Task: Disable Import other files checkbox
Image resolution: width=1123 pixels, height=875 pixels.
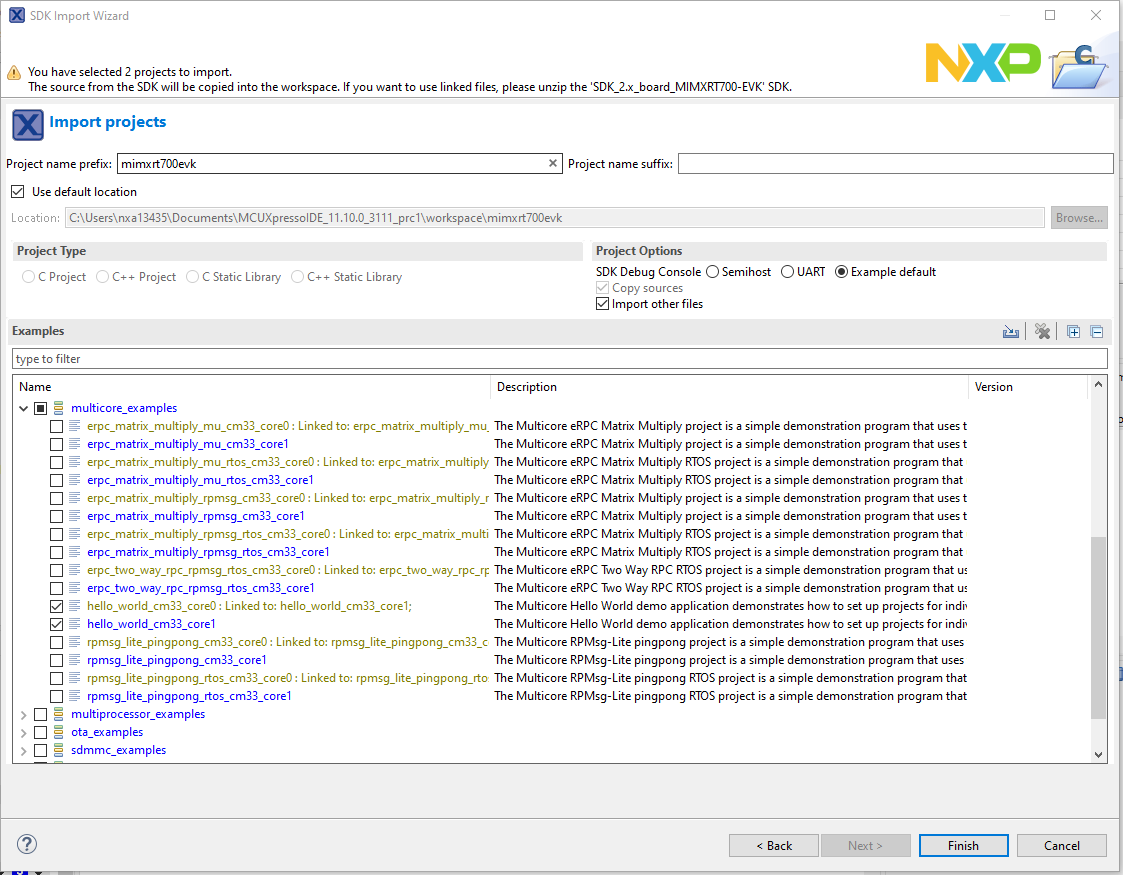Action: [x=602, y=304]
